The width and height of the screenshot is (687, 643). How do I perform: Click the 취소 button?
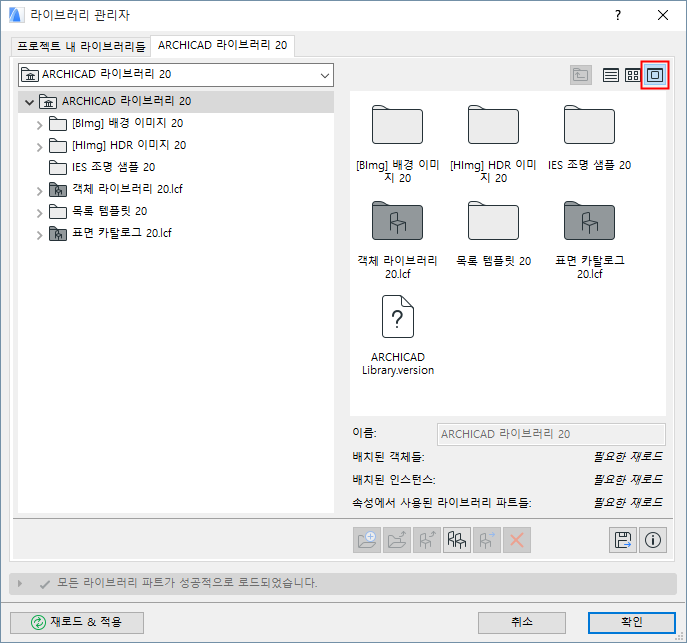pyautogui.click(x=522, y=622)
